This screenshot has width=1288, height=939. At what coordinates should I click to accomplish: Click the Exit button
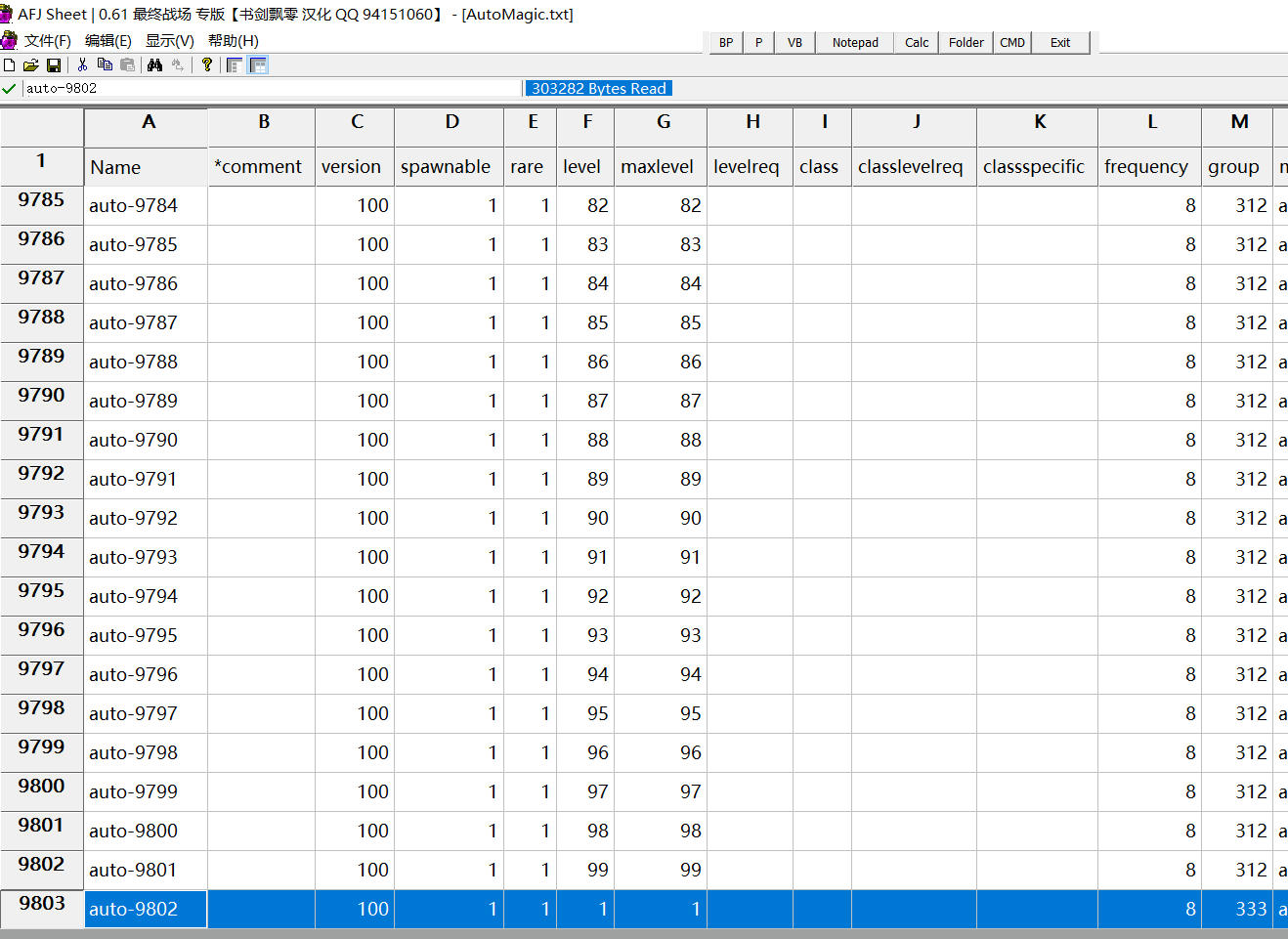(x=1060, y=43)
